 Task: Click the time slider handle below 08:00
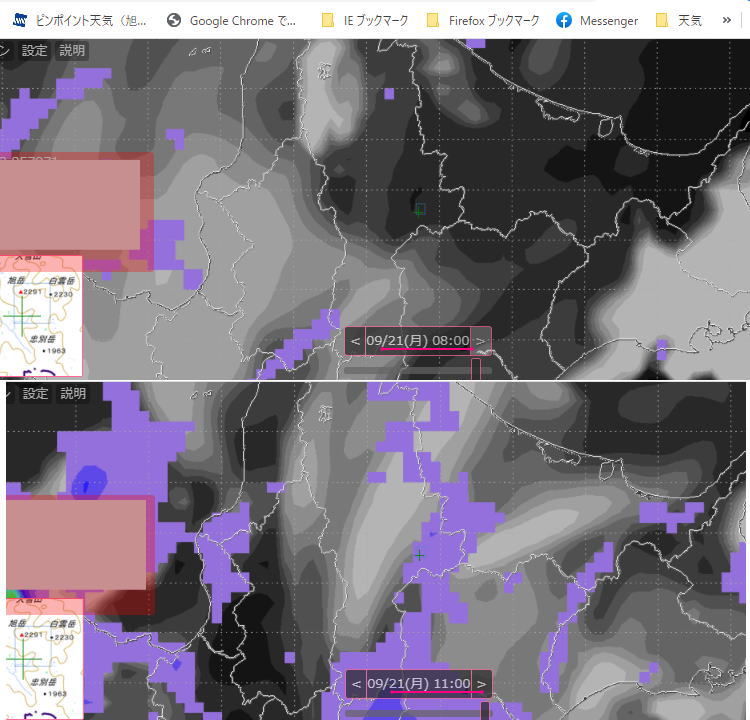[x=475, y=369]
